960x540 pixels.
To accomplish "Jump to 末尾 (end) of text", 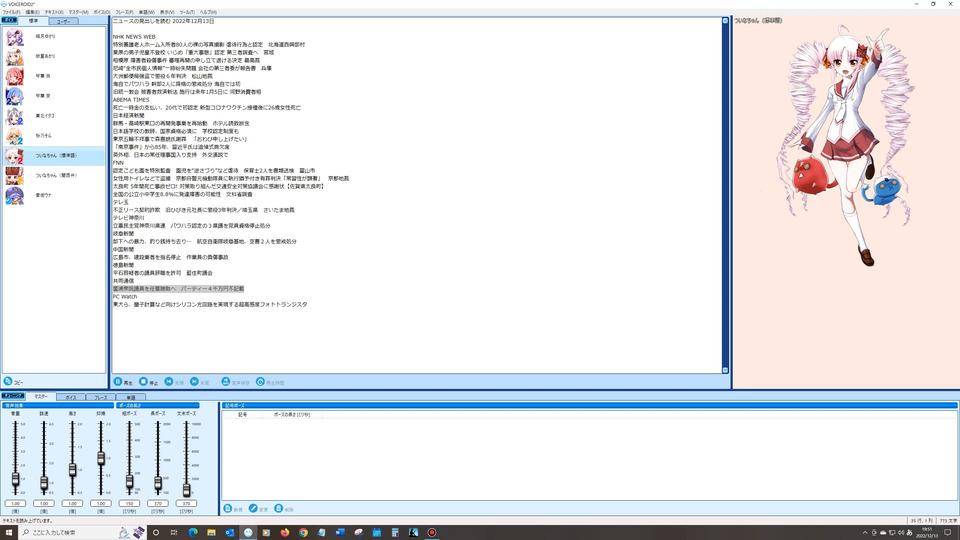I will pyautogui.click(x=200, y=382).
